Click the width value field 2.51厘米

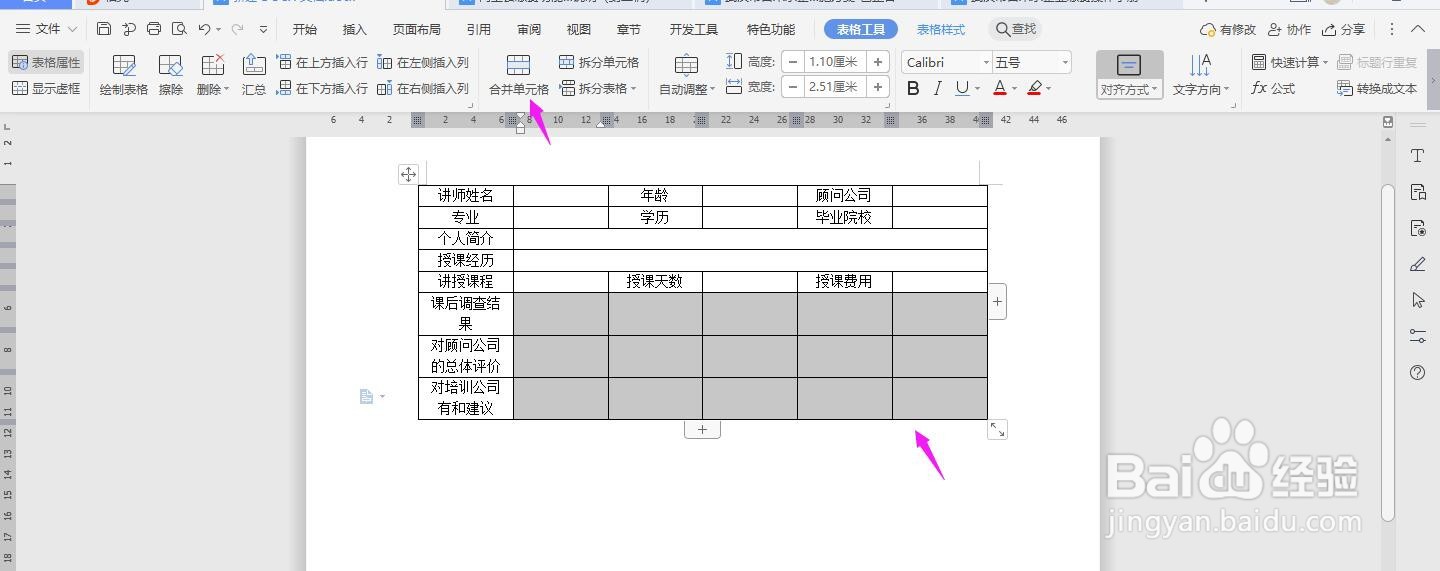pos(835,87)
